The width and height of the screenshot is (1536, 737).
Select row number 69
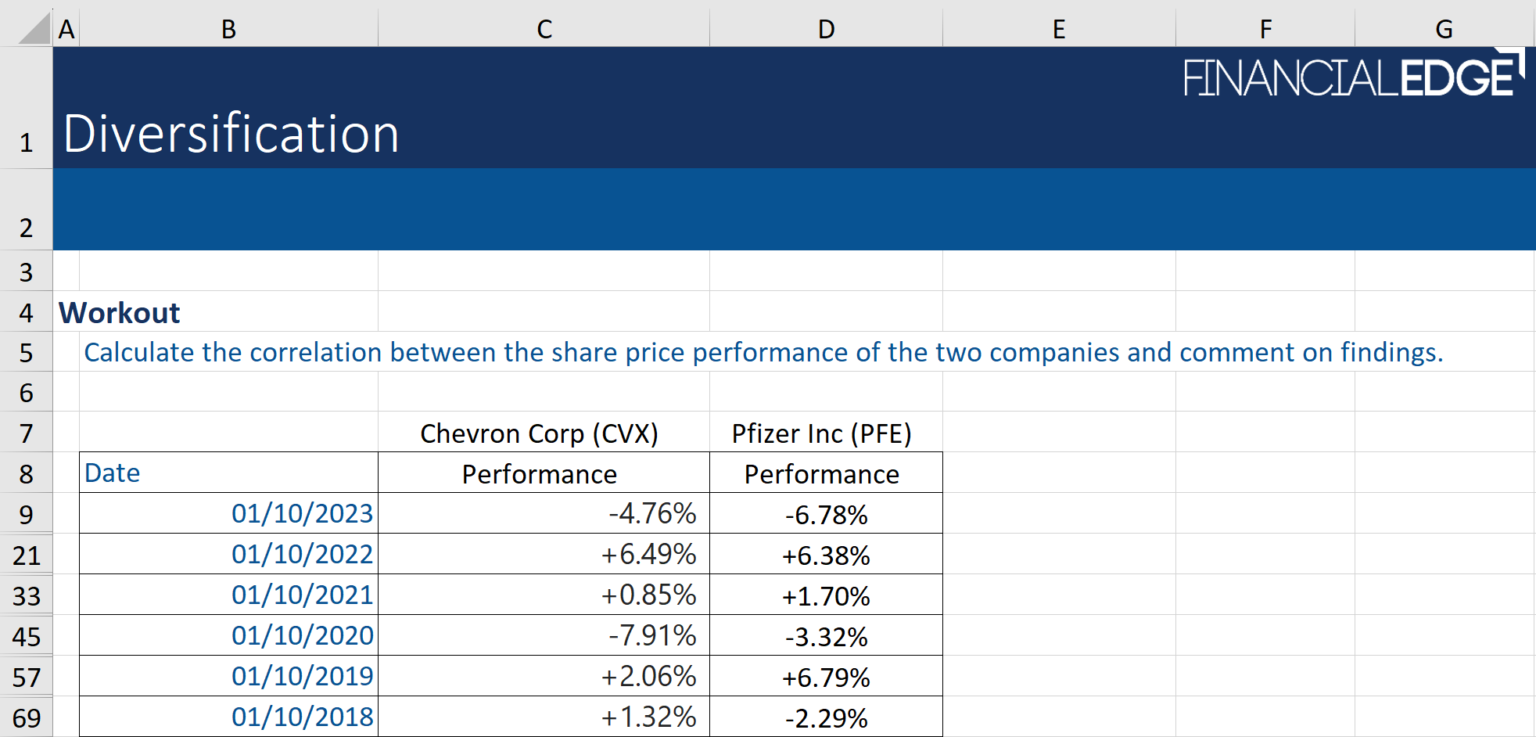tap(27, 716)
